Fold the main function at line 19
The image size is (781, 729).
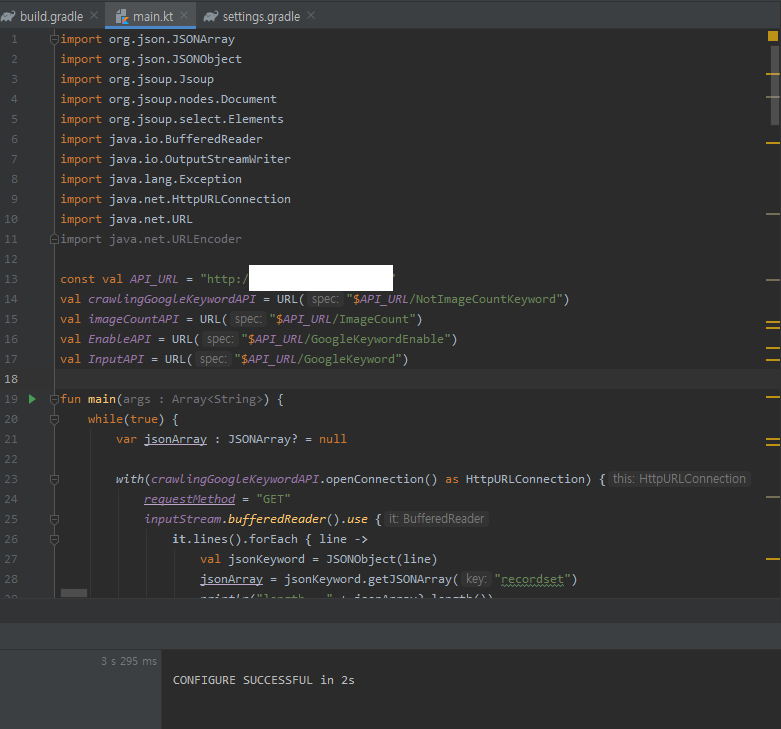coord(54,399)
